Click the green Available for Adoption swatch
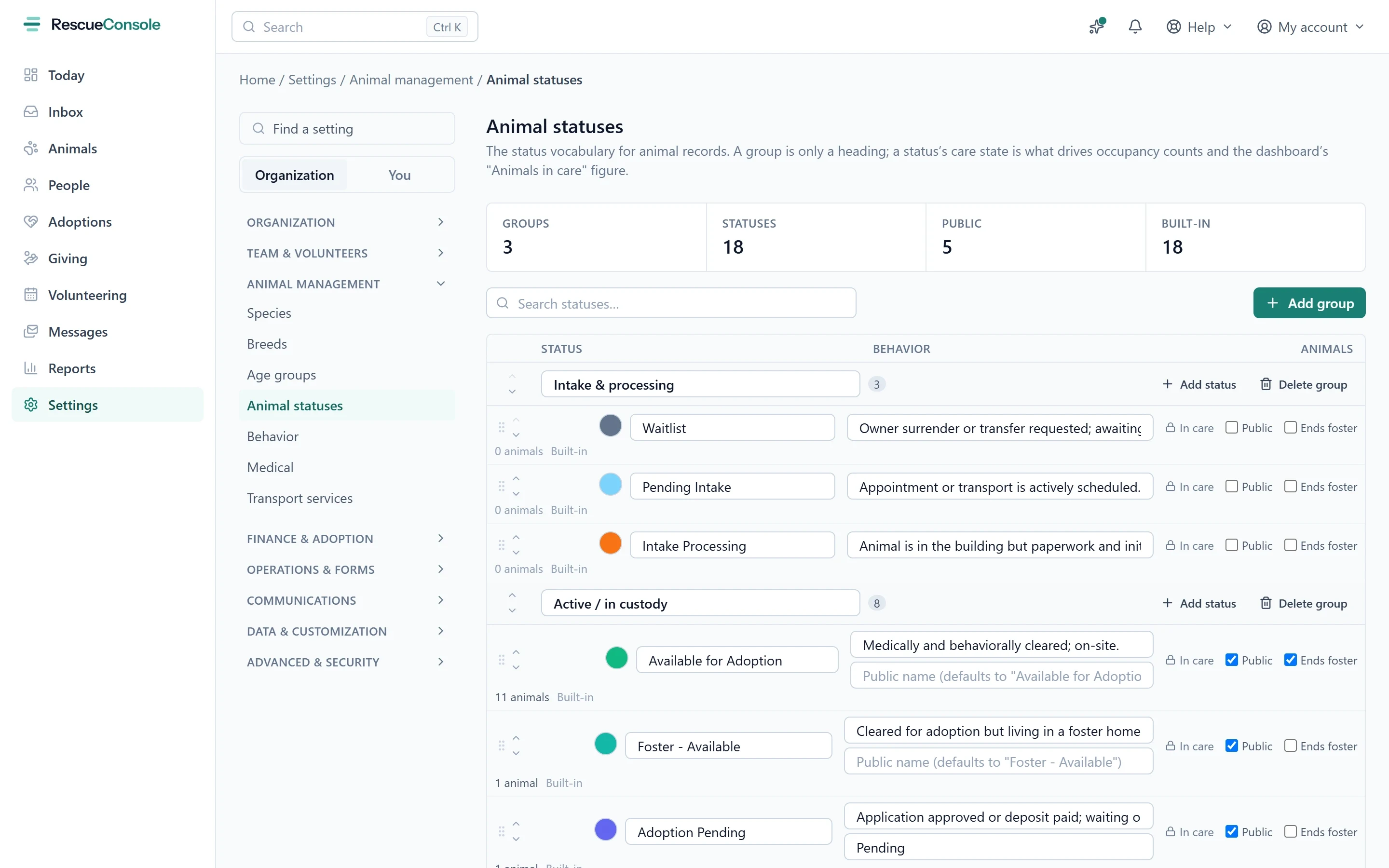 pyautogui.click(x=616, y=657)
